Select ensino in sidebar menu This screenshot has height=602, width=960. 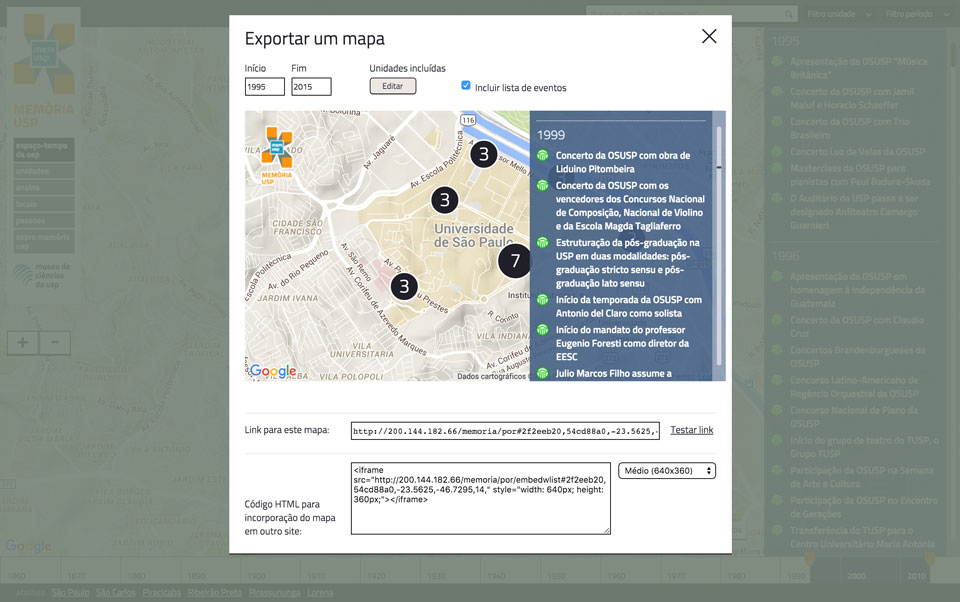(x=44, y=187)
